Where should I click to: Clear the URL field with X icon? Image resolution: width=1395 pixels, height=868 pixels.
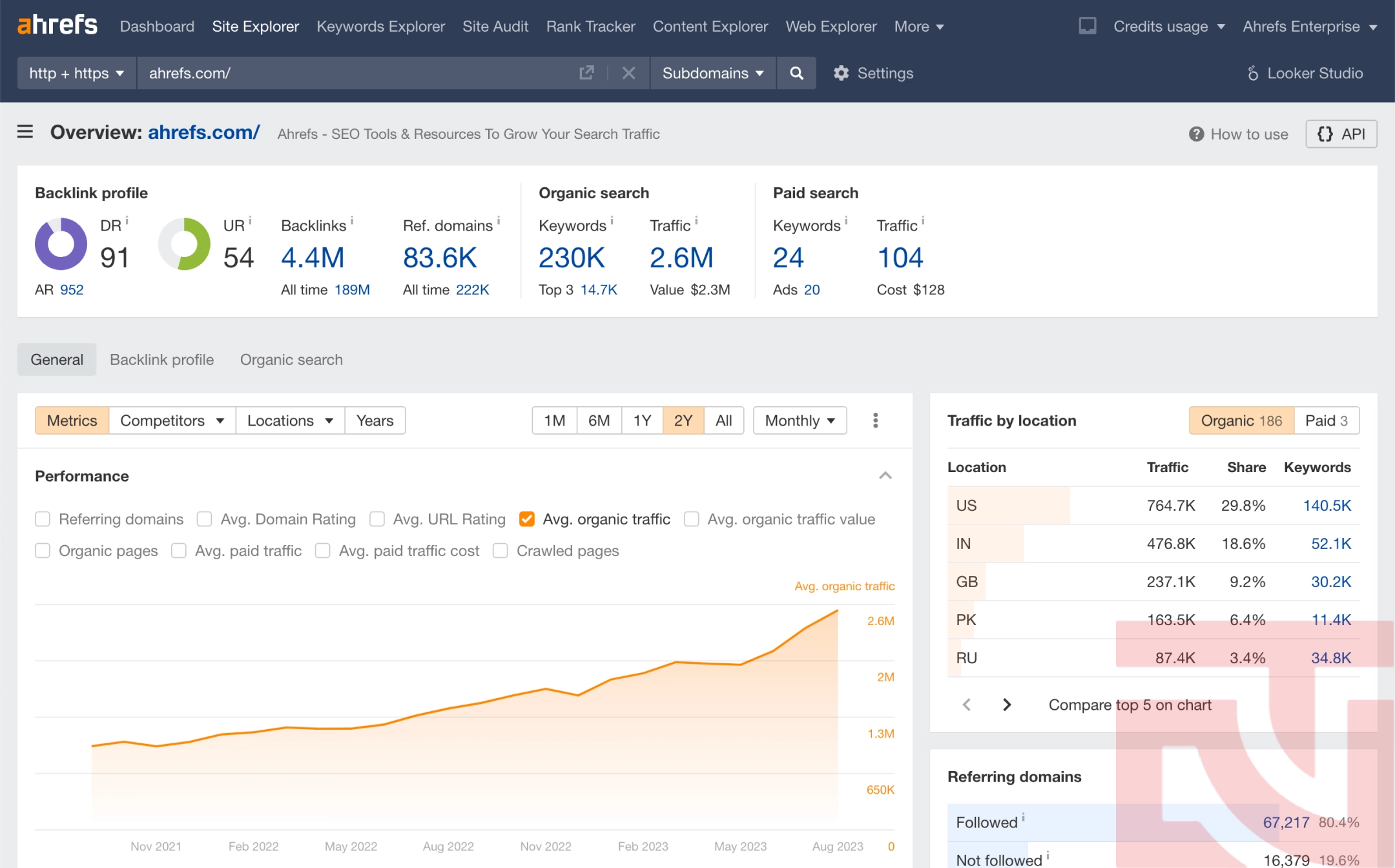pos(628,73)
